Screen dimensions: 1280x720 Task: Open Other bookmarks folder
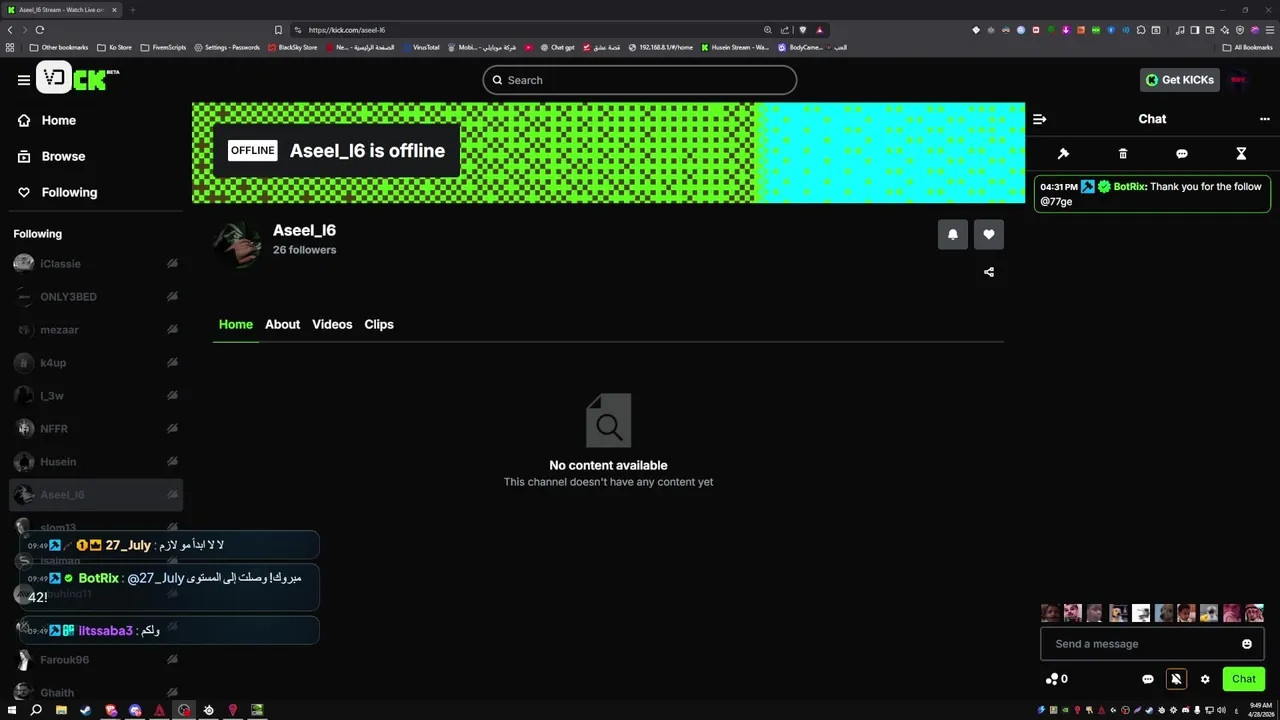click(x=59, y=47)
